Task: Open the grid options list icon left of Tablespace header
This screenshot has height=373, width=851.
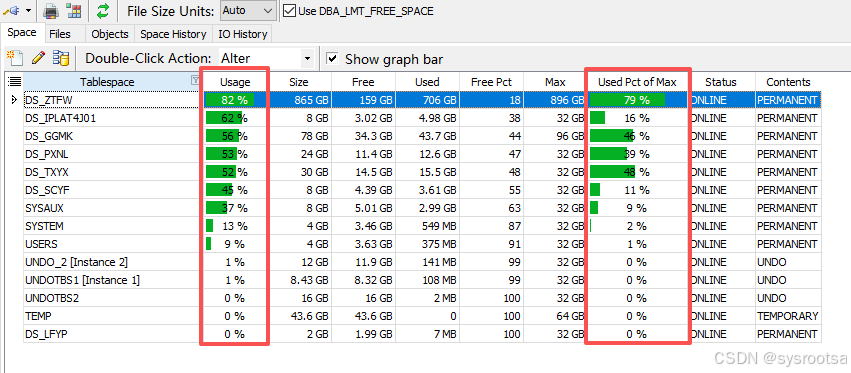Action: pyautogui.click(x=14, y=82)
